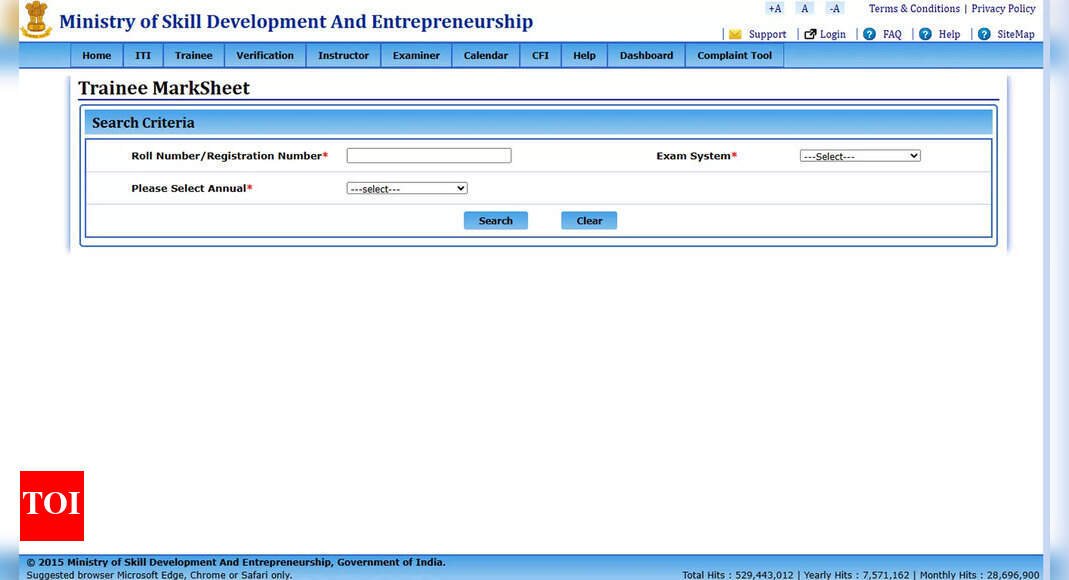Click the Search button
The image size is (1069, 580).
click(496, 220)
